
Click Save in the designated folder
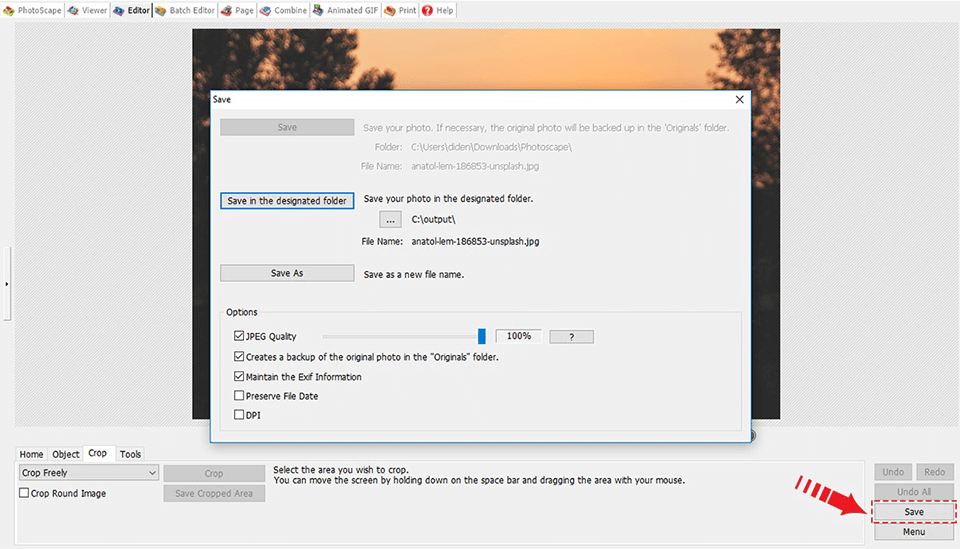pyautogui.click(x=287, y=201)
